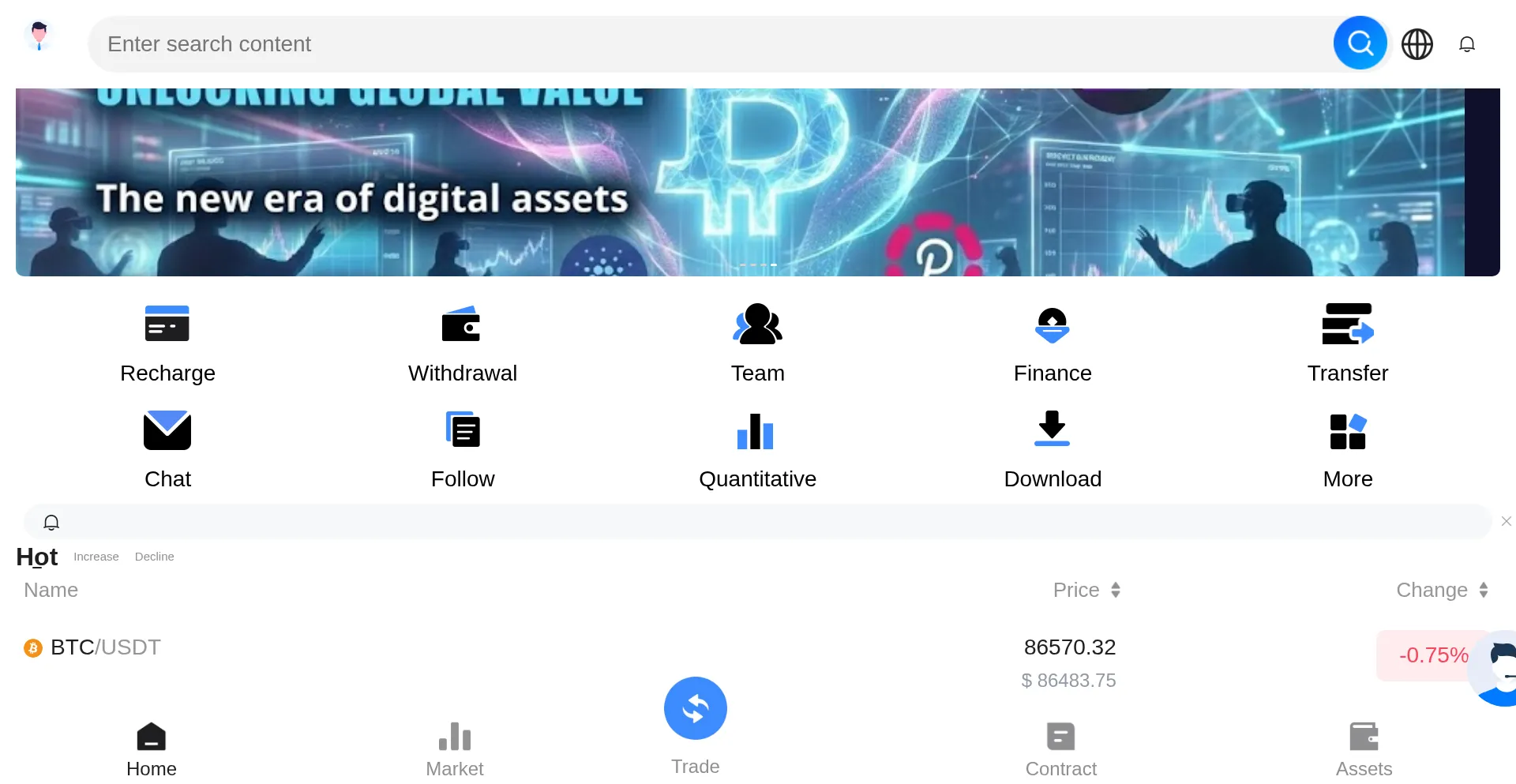Click the search content input field

711,44
